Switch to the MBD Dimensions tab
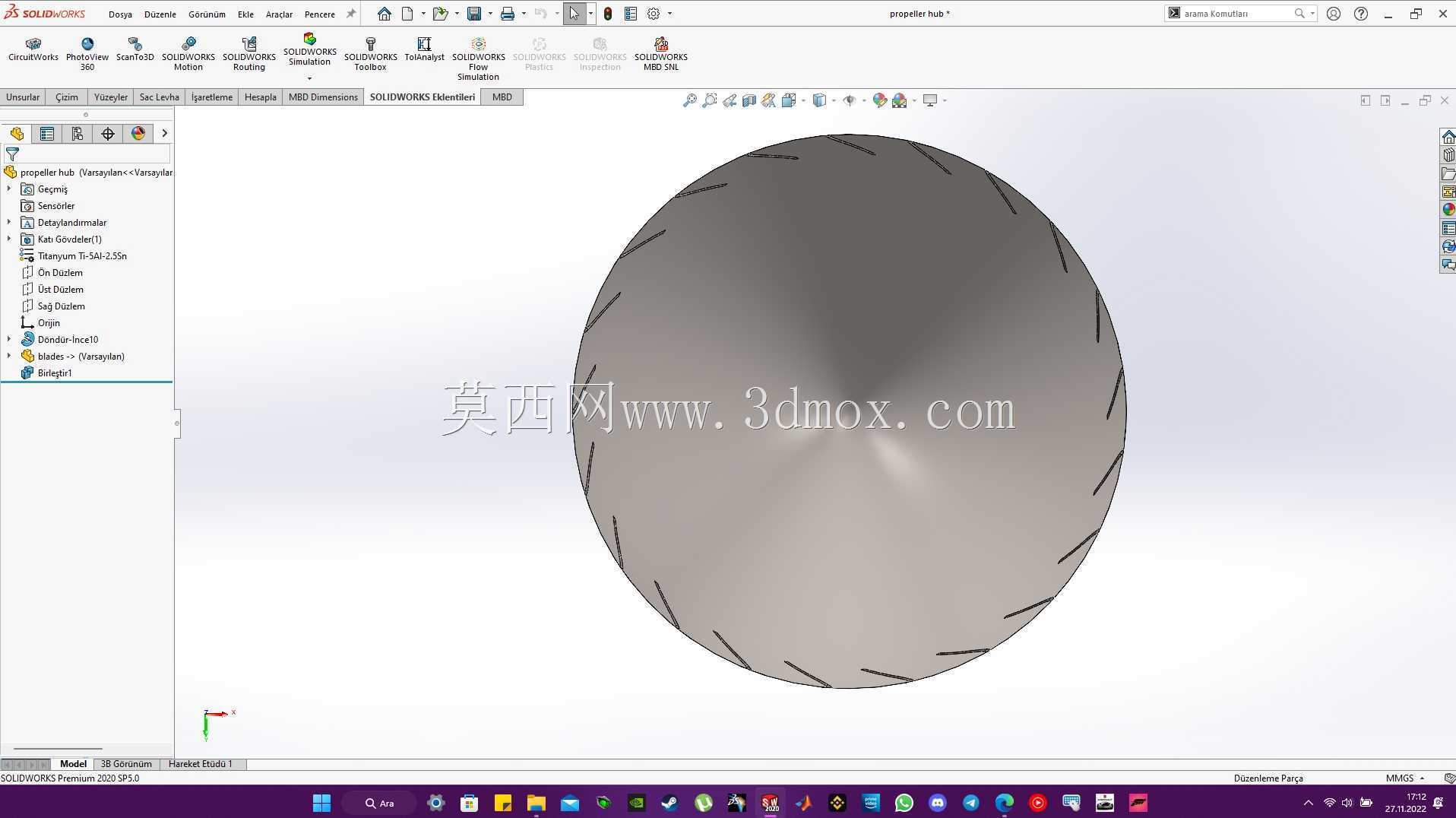 323,97
